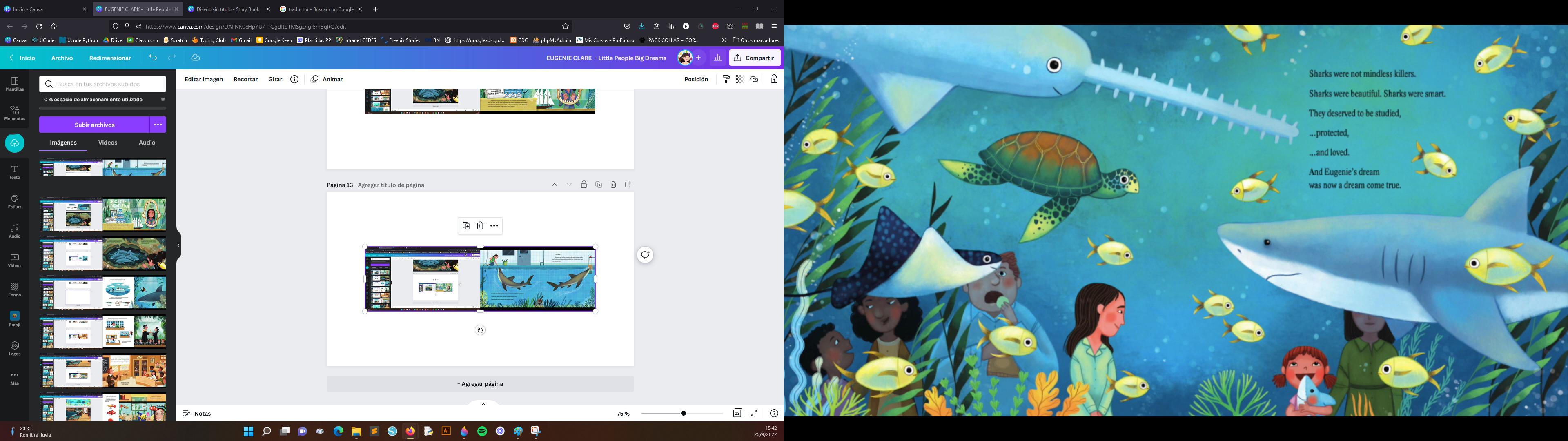Click the zoom slider handle
1568x441 pixels.
684,414
